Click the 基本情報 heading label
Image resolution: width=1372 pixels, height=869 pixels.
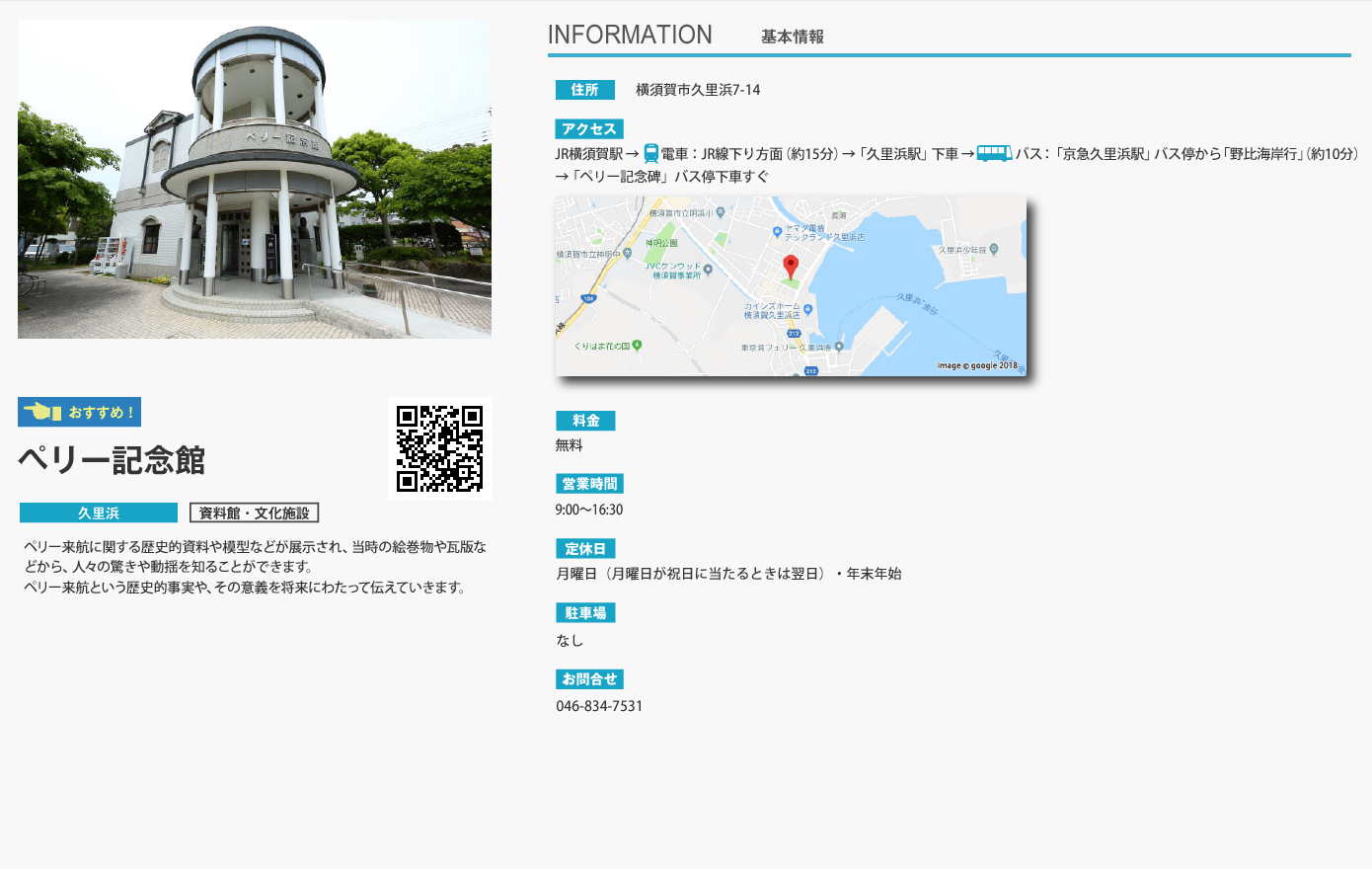point(792,37)
